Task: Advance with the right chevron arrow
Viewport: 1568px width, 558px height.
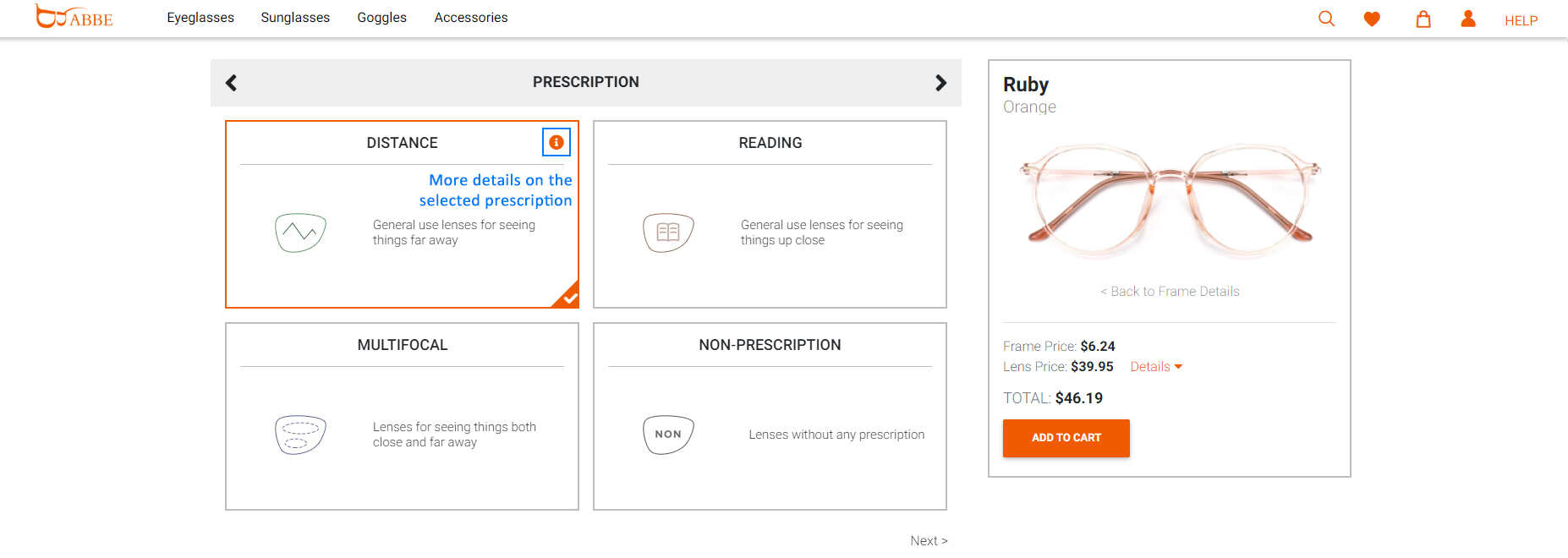Action: (x=940, y=83)
